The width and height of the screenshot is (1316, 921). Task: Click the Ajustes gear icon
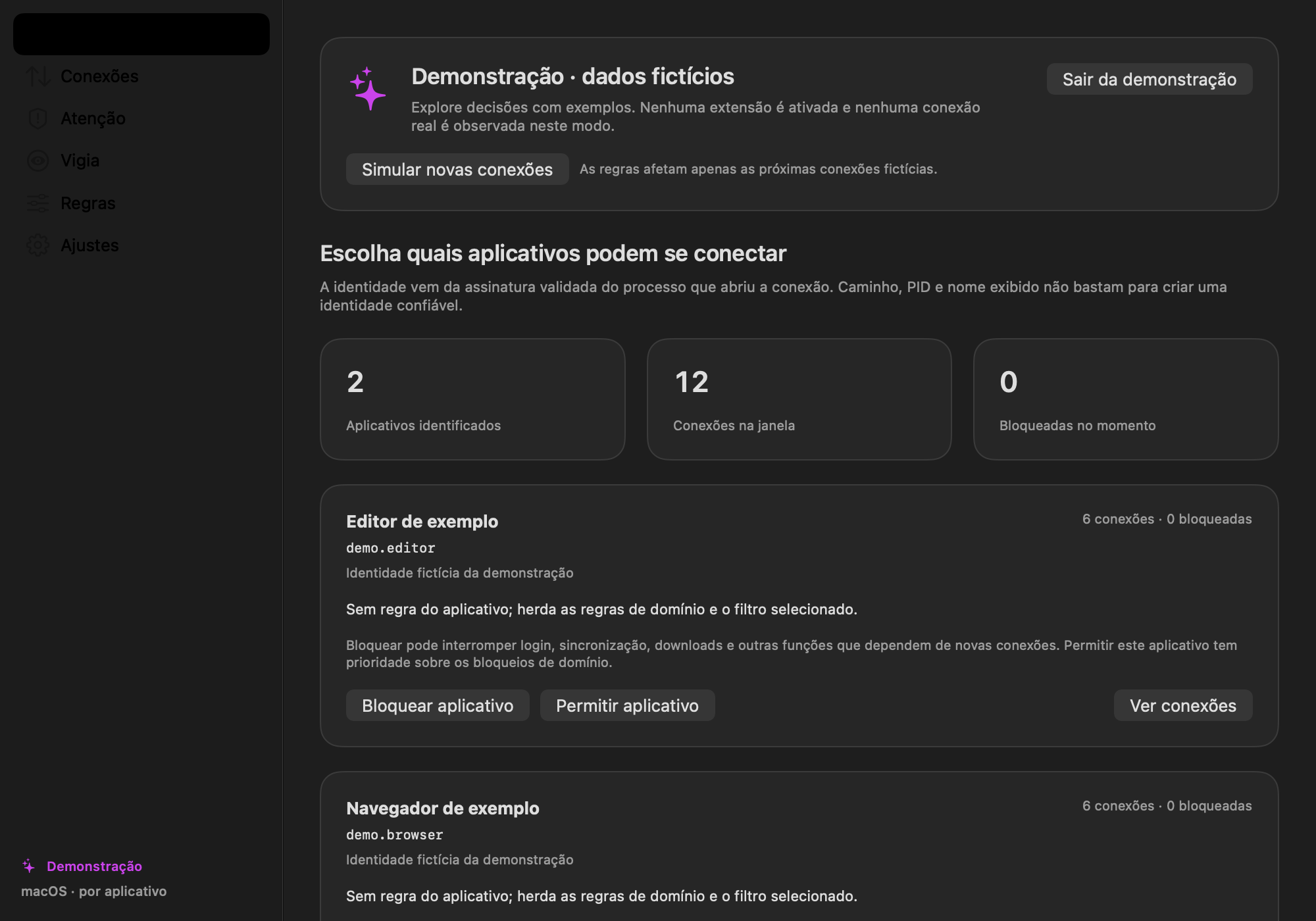(38, 245)
